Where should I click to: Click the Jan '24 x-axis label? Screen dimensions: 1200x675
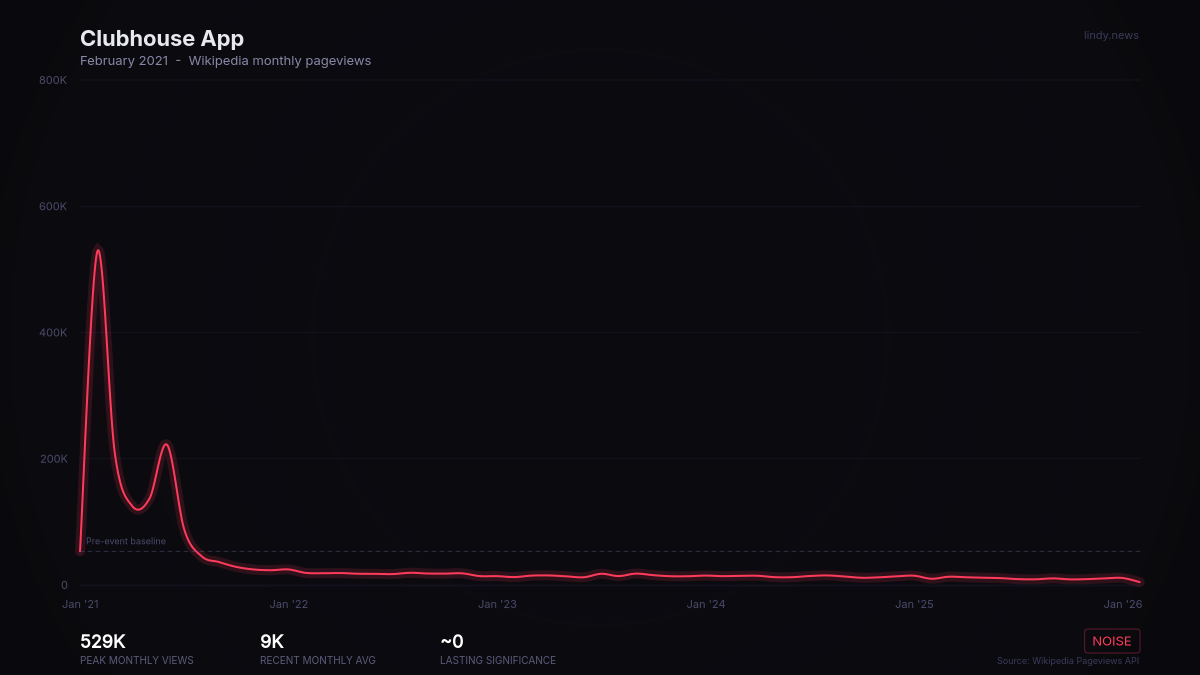[706, 604]
